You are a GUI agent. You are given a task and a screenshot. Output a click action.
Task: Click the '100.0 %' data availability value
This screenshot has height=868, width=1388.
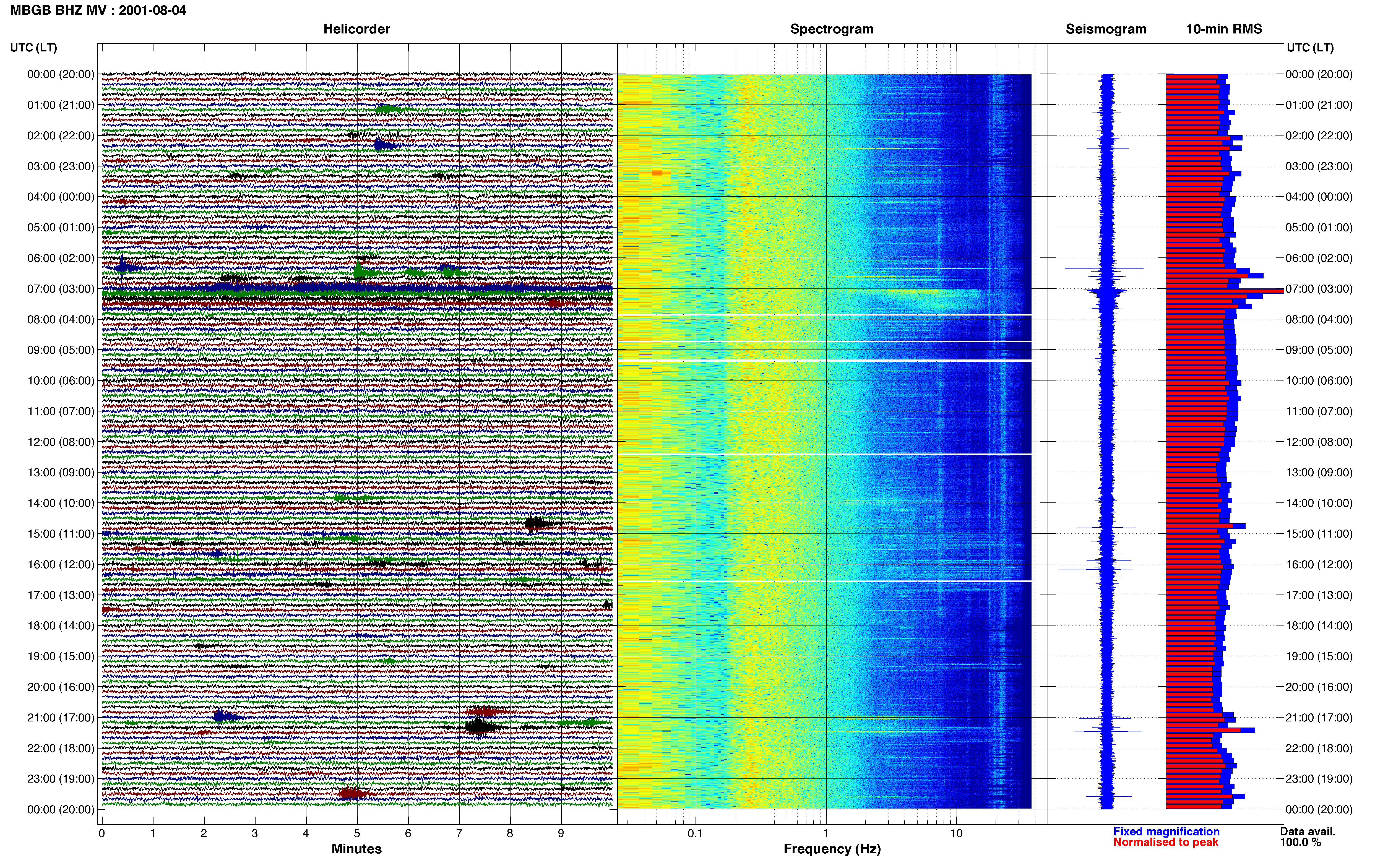(x=1300, y=842)
